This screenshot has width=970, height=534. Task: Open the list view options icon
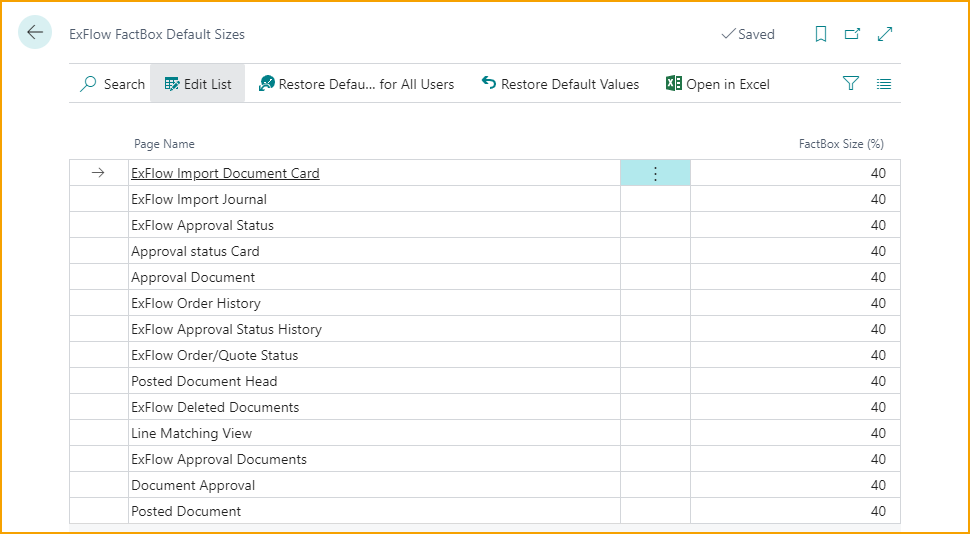tap(884, 84)
